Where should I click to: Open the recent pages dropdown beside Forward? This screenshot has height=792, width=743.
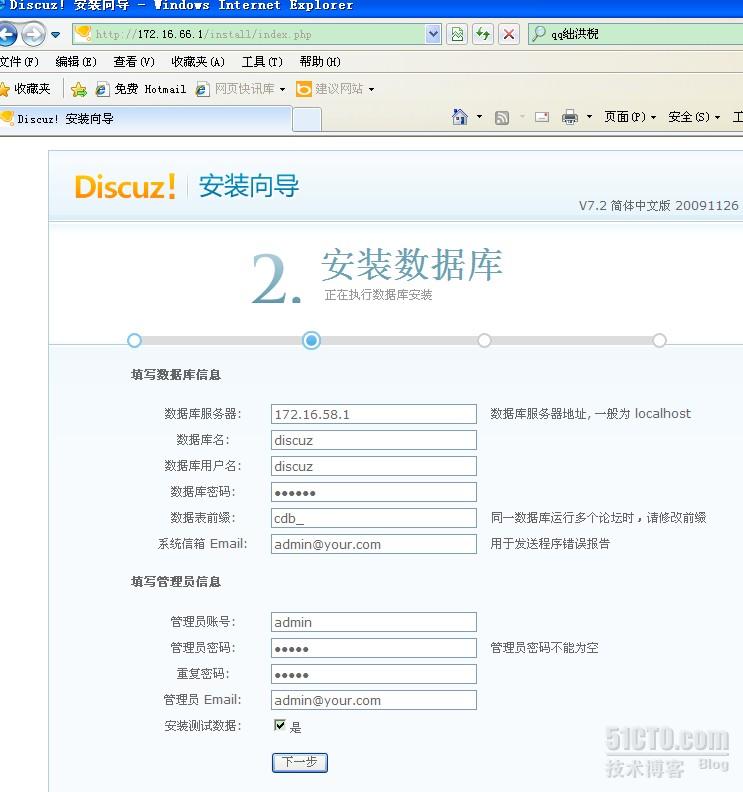(x=56, y=34)
